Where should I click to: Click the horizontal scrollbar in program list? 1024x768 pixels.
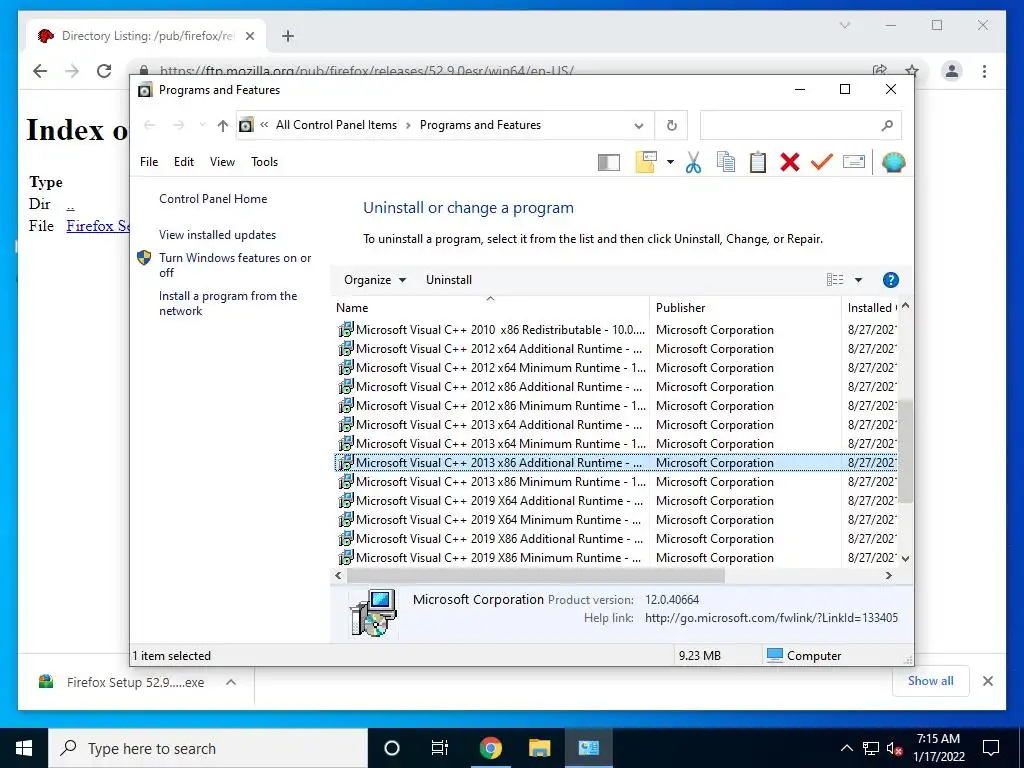click(536, 575)
